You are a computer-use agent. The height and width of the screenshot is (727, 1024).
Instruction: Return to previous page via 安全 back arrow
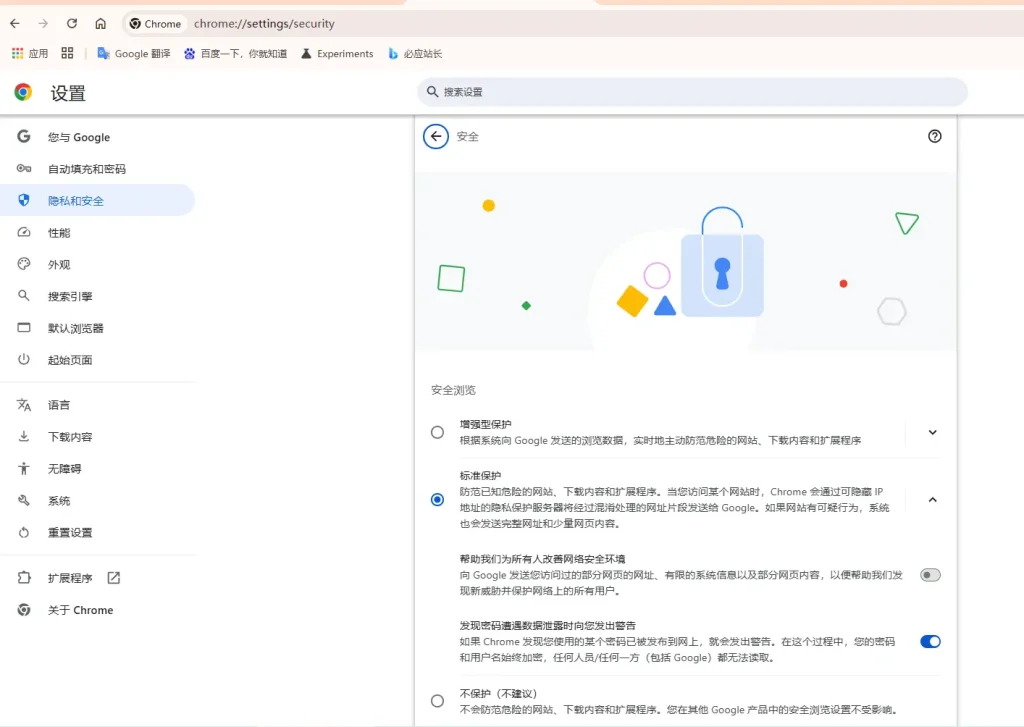tap(436, 137)
